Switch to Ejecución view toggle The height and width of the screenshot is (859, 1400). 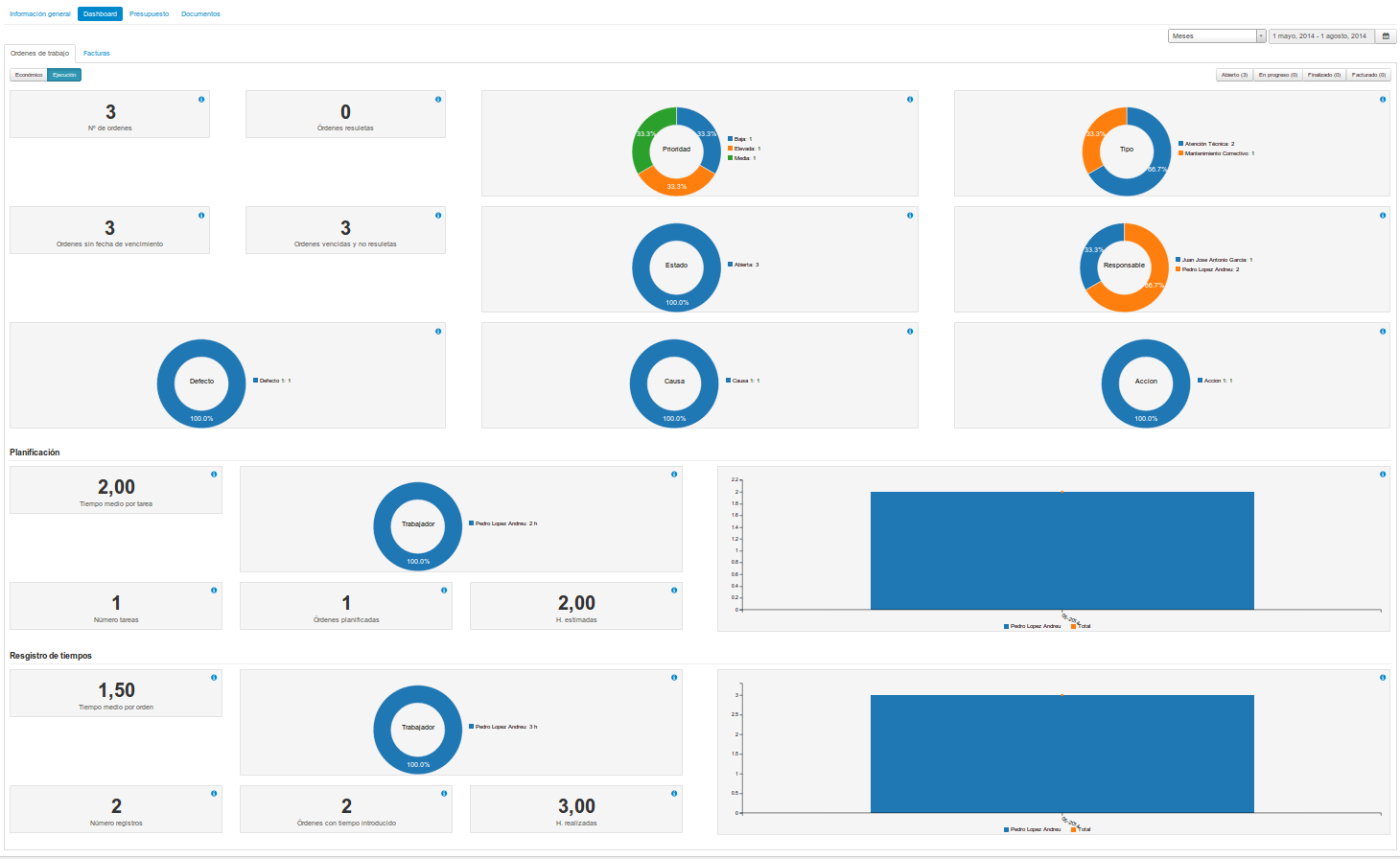coord(64,75)
